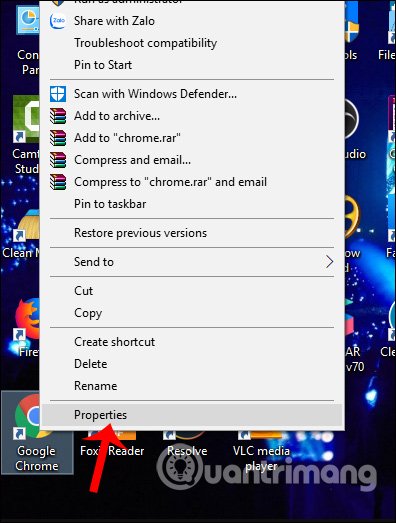Viewport: 396px width, 523px height.
Task: Open Properties in the context menu
Action: 192,415
